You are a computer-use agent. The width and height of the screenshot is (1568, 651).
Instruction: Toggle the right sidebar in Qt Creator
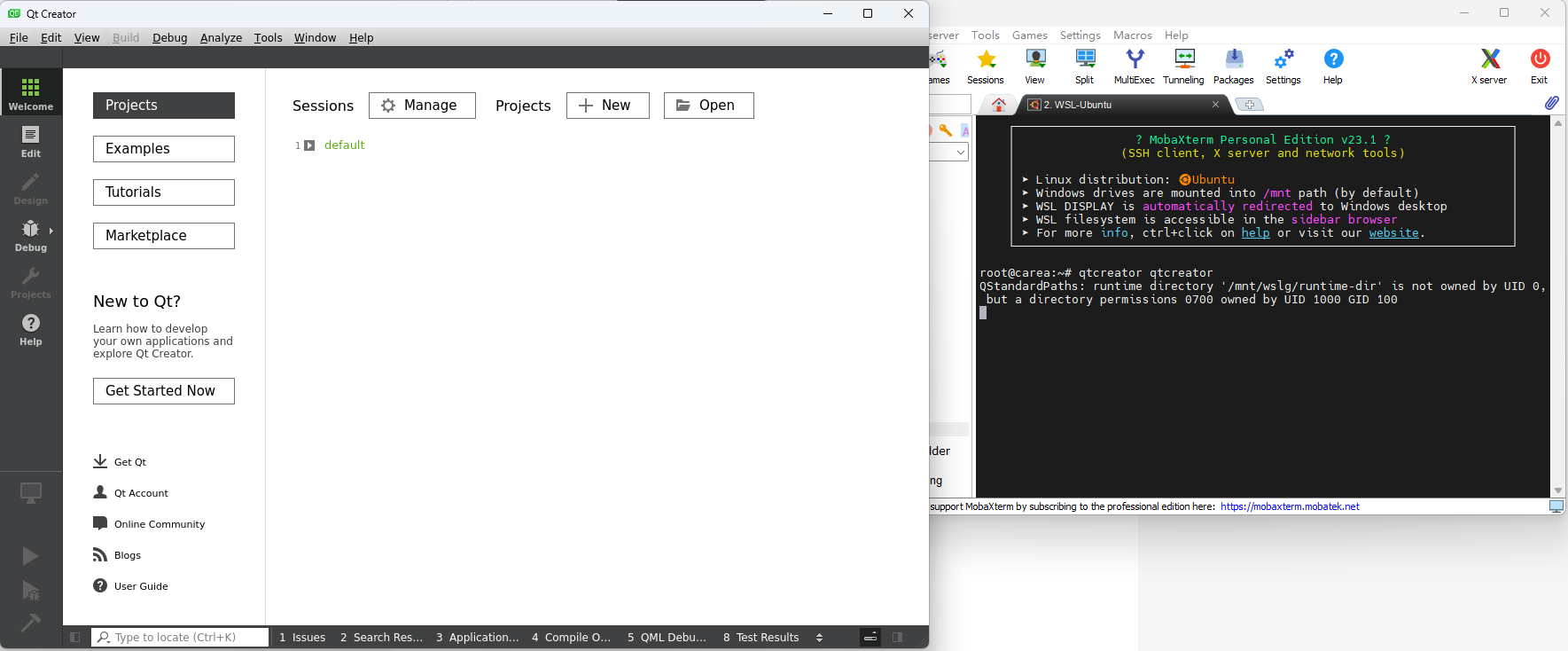tap(898, 637)
